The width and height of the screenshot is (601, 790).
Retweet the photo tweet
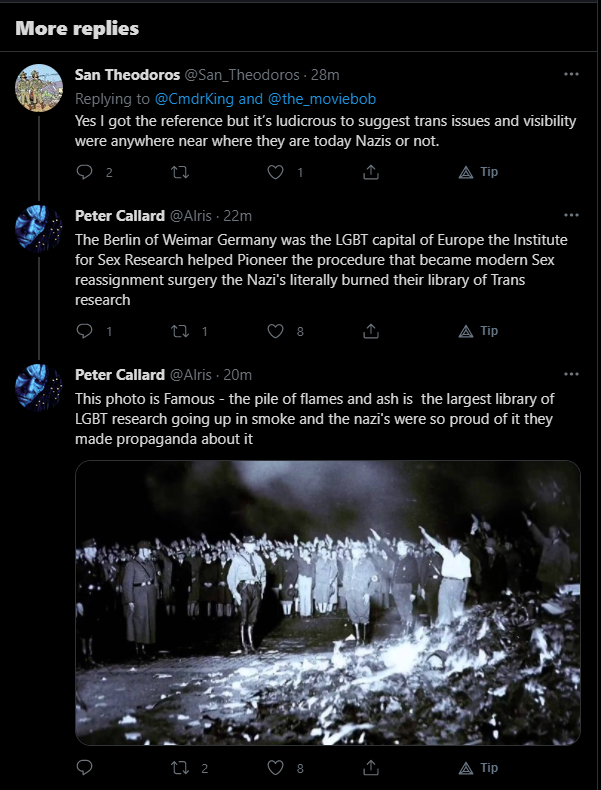coord(180,768)
